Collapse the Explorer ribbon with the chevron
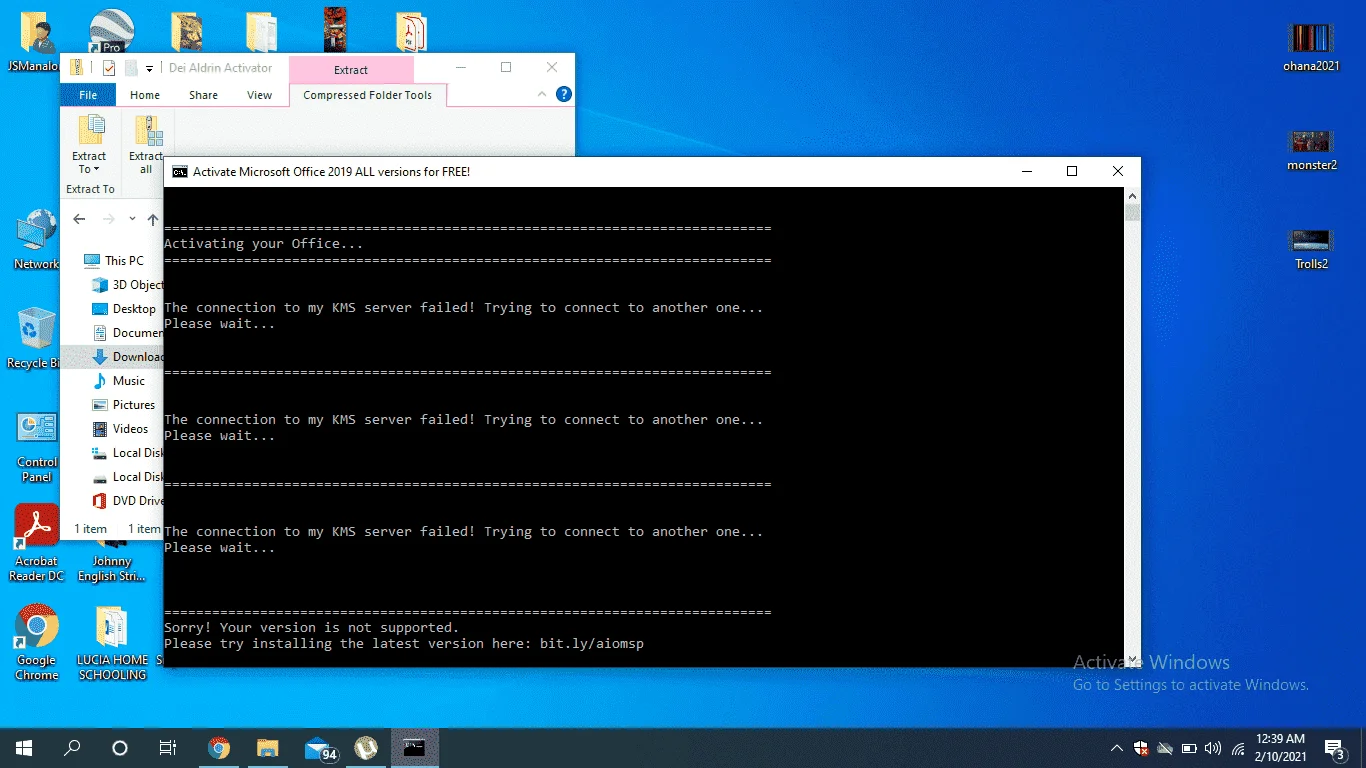Image resolution: width=1366 pixels, height=768 pixels. point(542,94)
